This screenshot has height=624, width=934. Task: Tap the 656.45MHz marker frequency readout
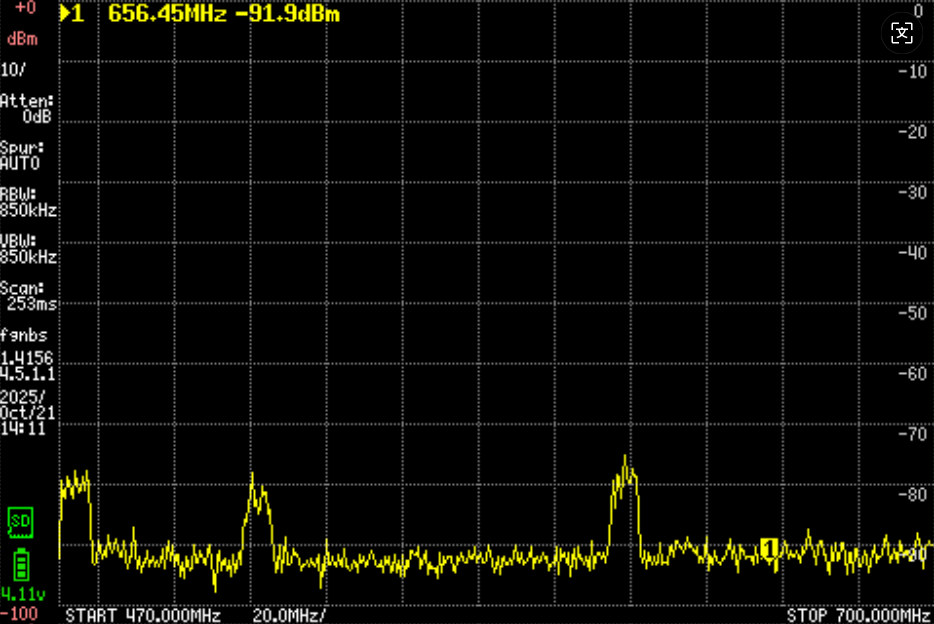pos(162,15)
